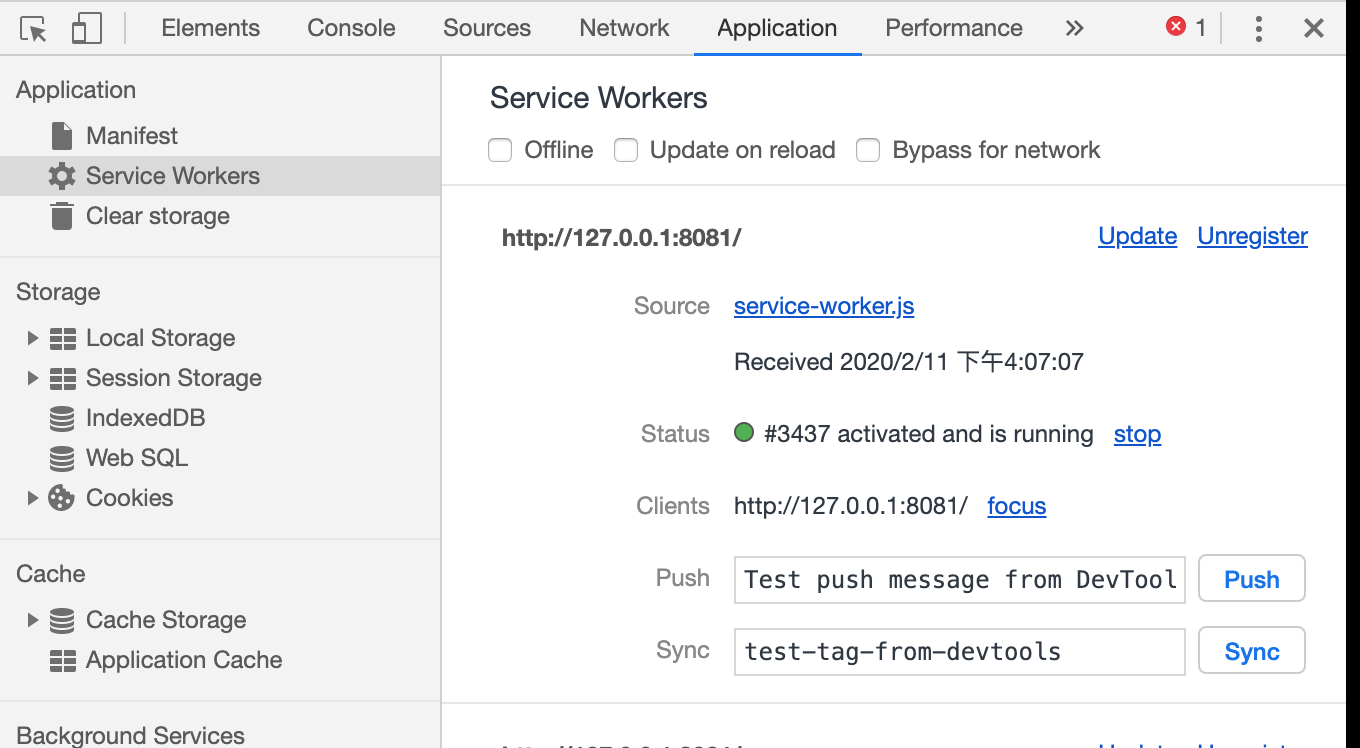Activate the inspect element picker icon

[x=34, y=29]
